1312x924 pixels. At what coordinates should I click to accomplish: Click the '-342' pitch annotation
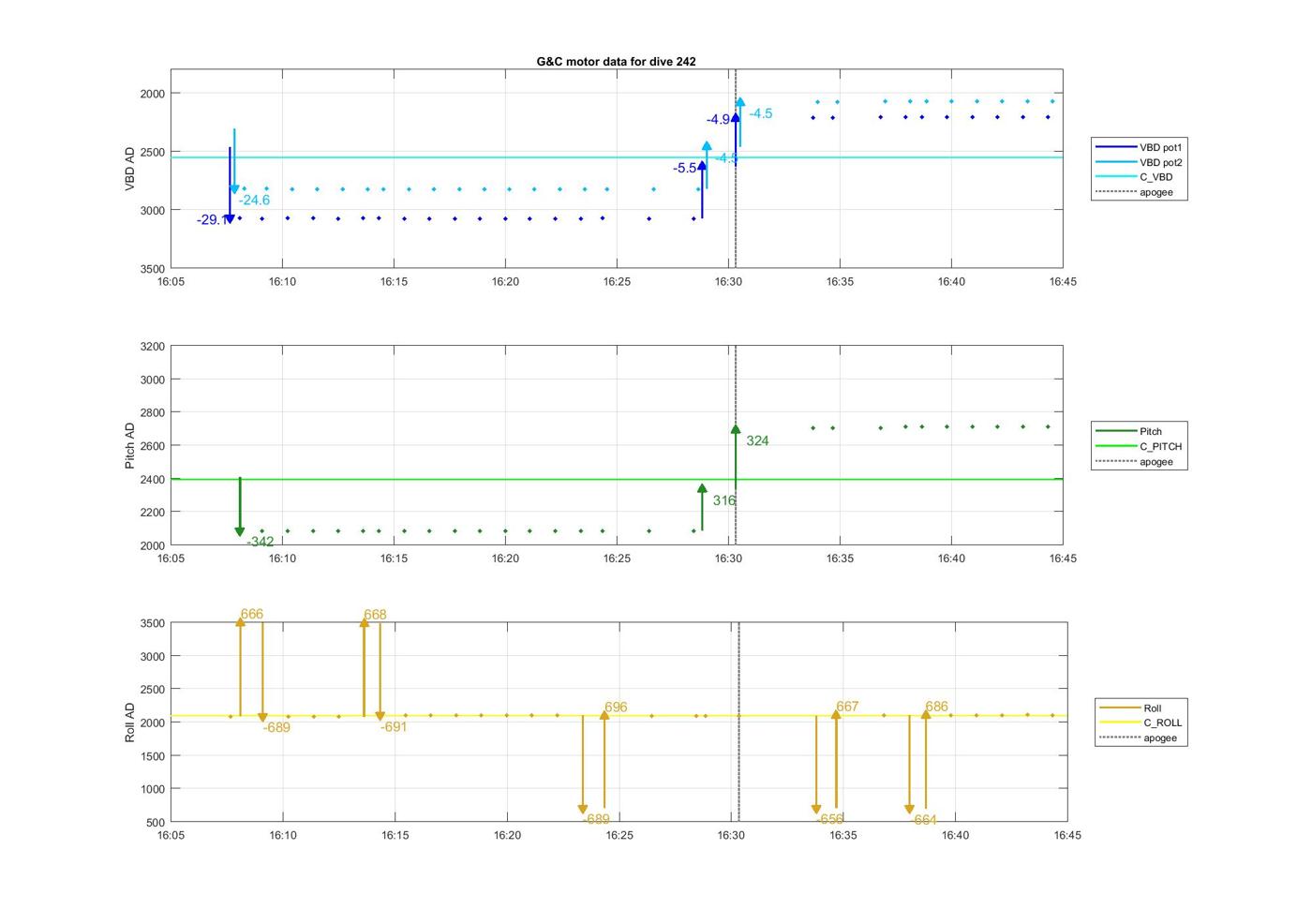[x=261, y=542]
